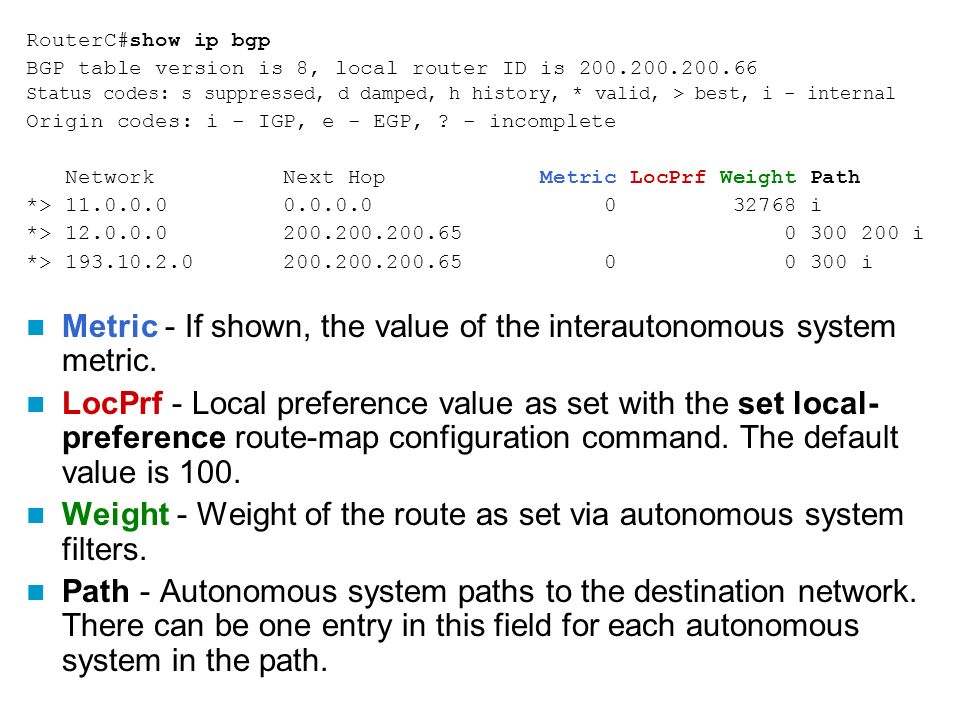Click the bold Path column header
Screen dimensions: 960x720
pos(835,178)
